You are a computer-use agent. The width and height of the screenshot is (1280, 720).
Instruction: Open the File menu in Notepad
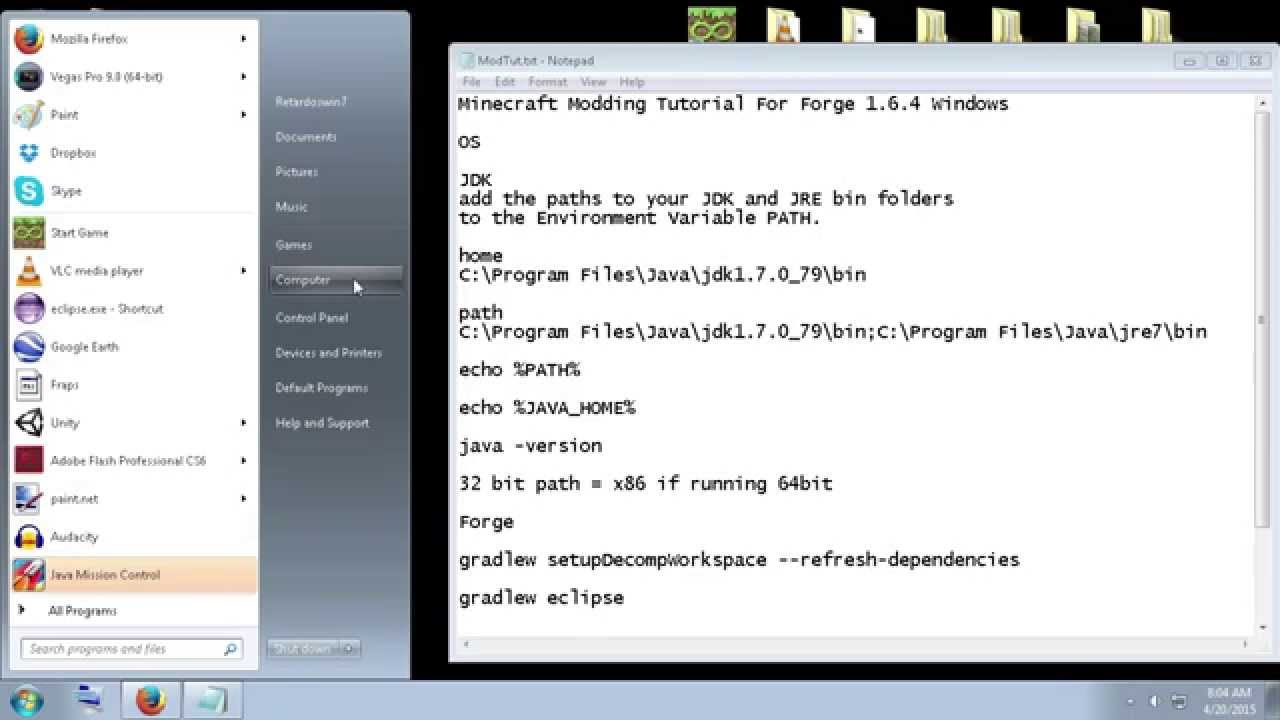pos(471,82)
